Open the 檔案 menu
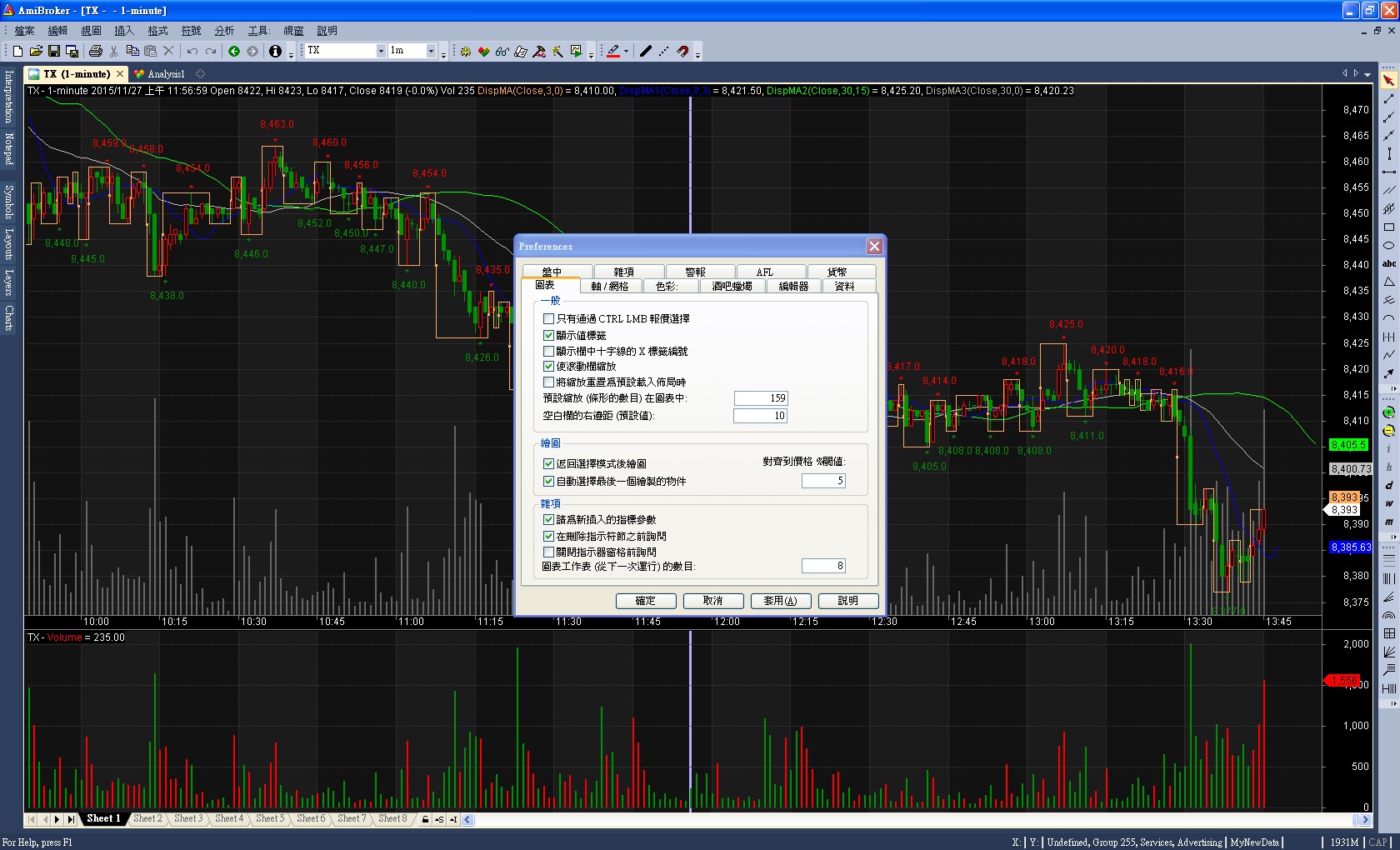1400x850 pixels. pos(24,31)
